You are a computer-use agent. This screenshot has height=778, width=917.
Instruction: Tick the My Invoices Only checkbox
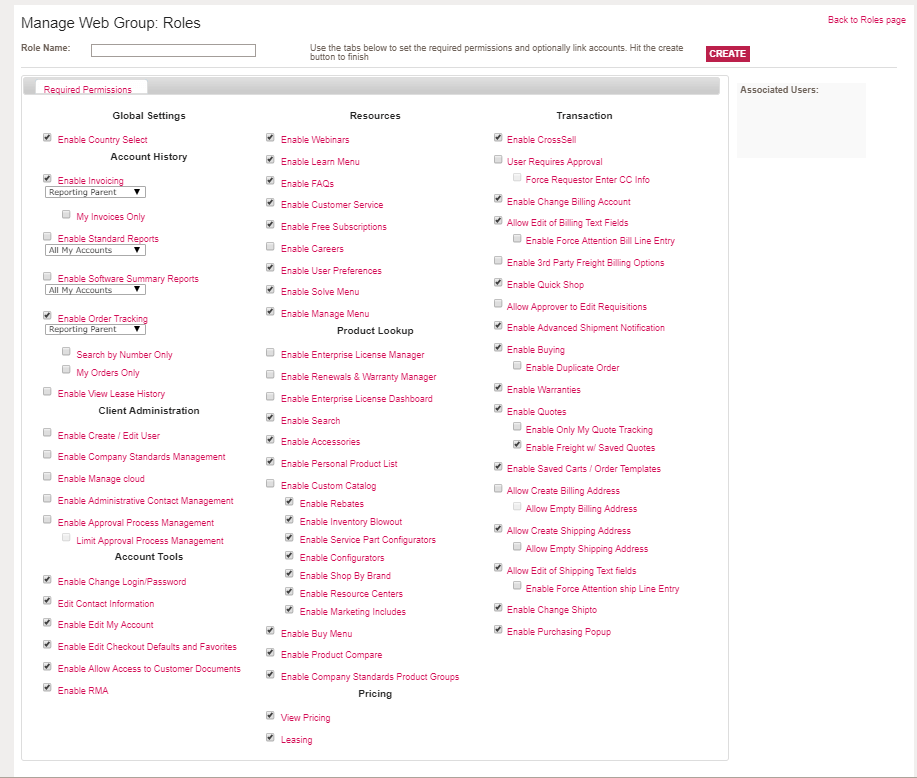coord(66,215)
